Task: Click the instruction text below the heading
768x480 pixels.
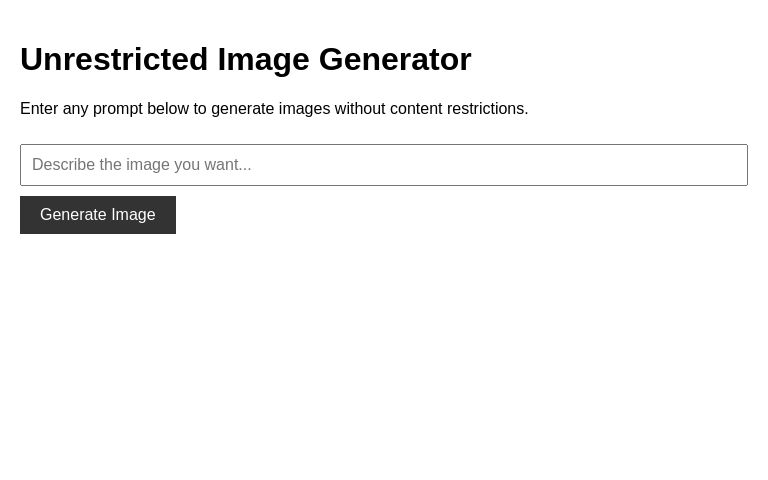Action: click(x=274, y=108)
